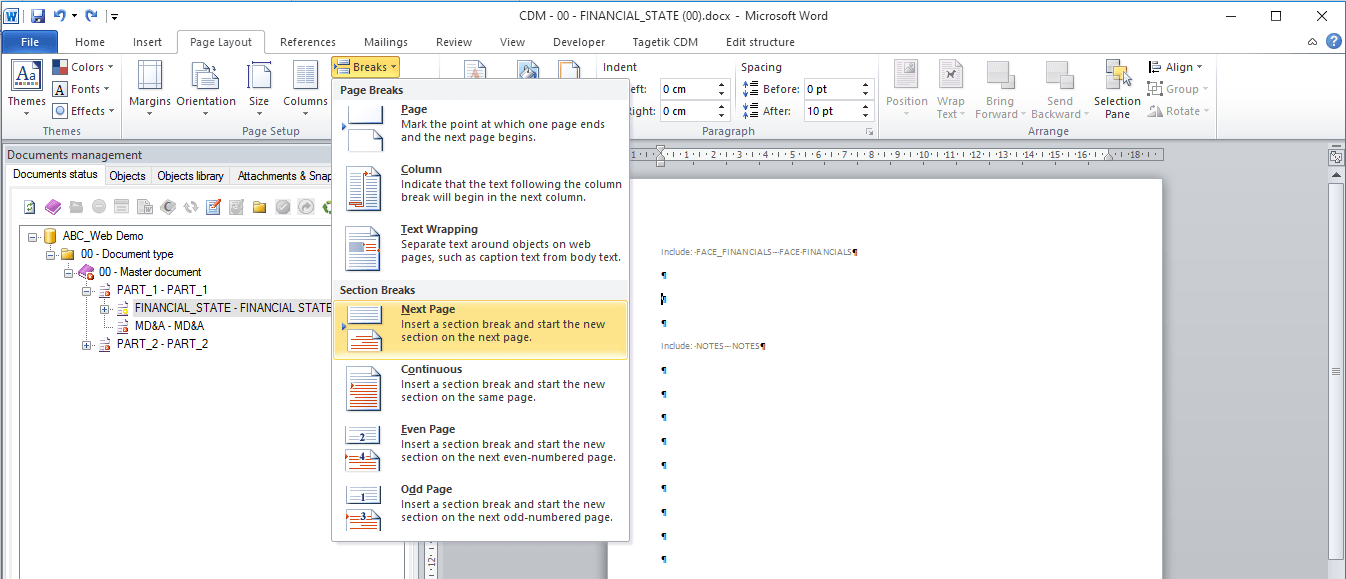This screenshot has width=1346, height=579.
Task: Open the Colors theme dropdown
Action: [x=83, y=67]
